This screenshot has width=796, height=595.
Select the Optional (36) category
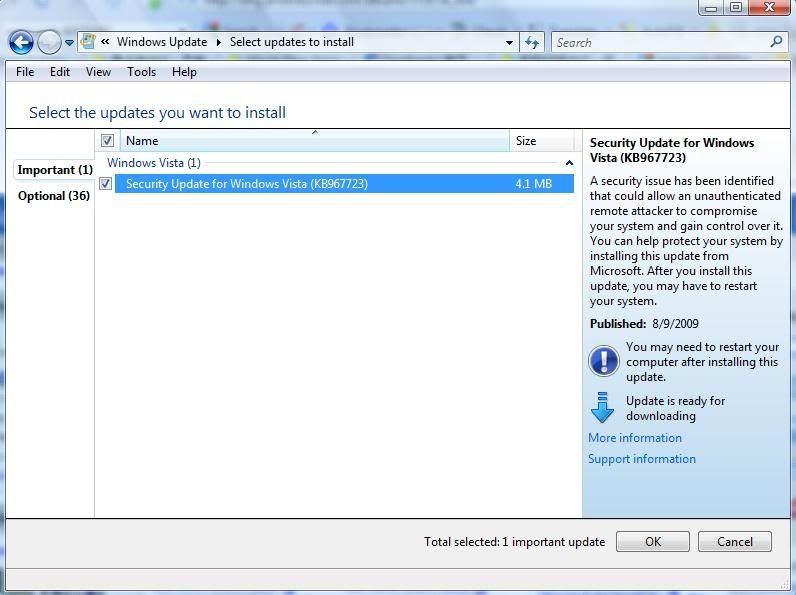[x=54, y=196]
